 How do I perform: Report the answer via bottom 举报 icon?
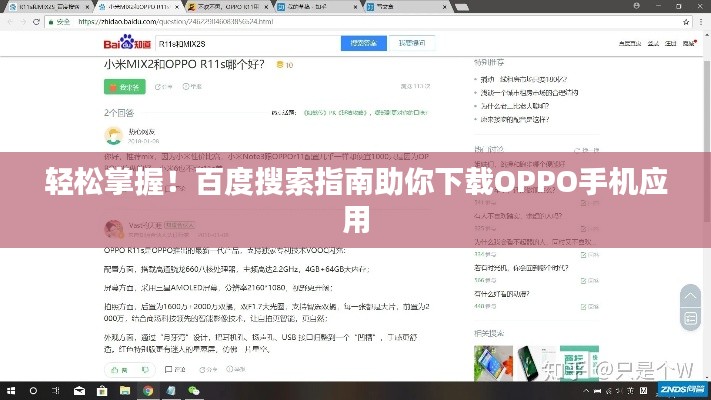[x=236, y=369]
